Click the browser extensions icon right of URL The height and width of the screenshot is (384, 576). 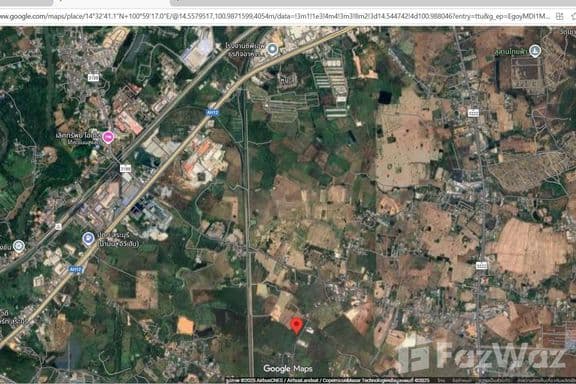click(x=559, y=16)
